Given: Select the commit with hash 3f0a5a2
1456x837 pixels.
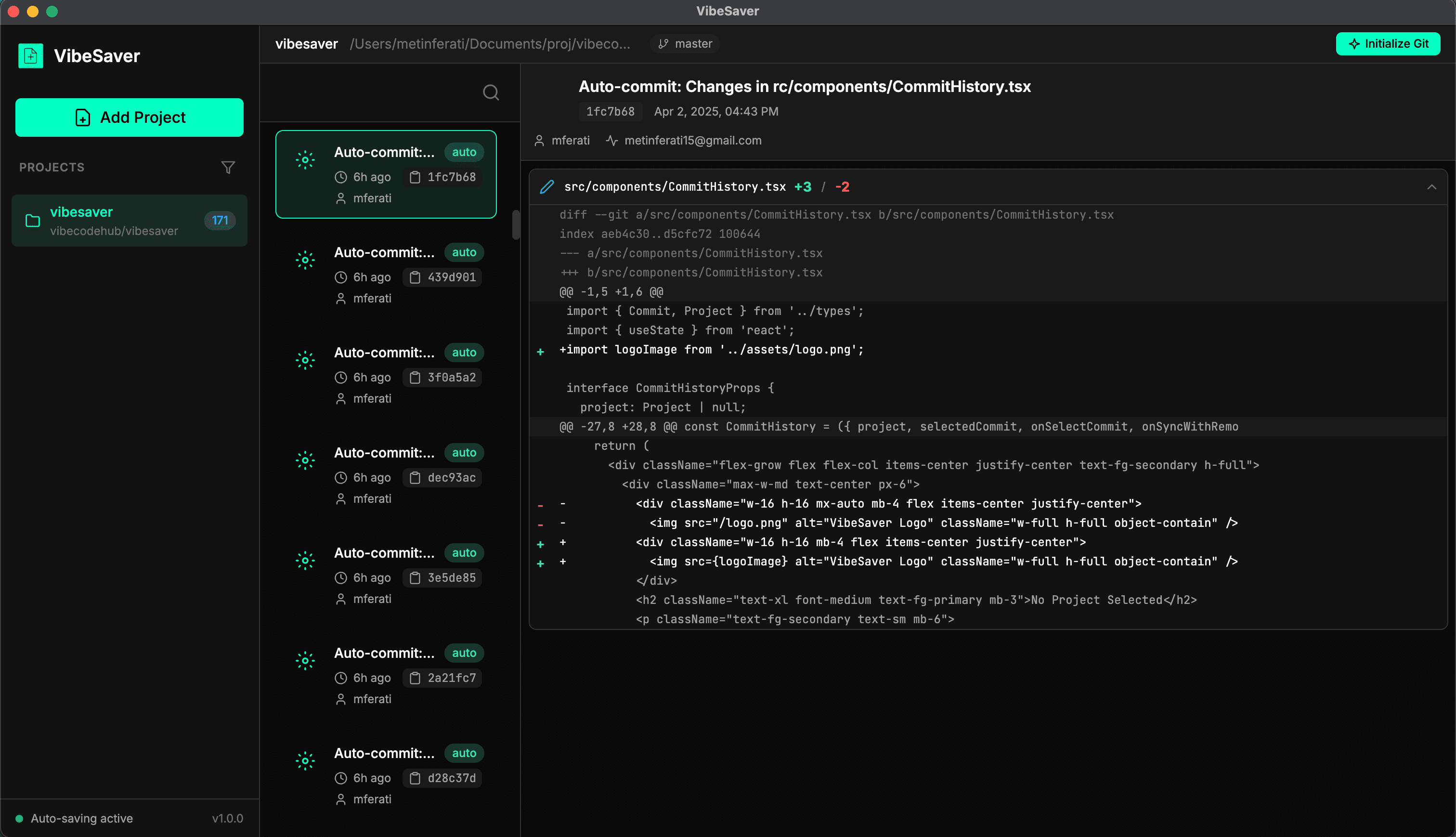Looking at the screenshot, I should (386, 375).
